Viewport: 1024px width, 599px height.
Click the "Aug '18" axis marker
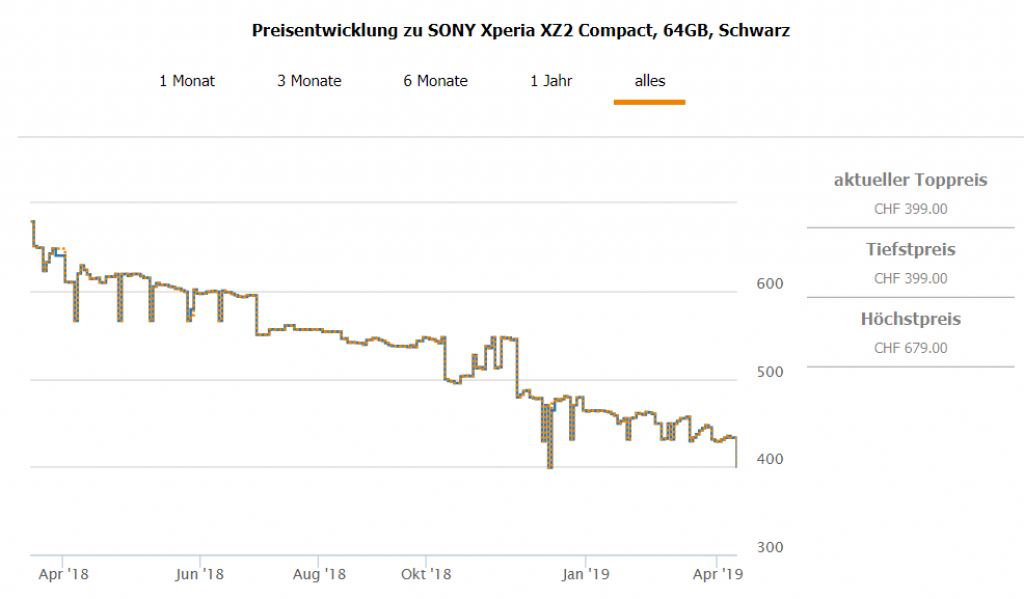pyautogui.click(x=320, y=575)
